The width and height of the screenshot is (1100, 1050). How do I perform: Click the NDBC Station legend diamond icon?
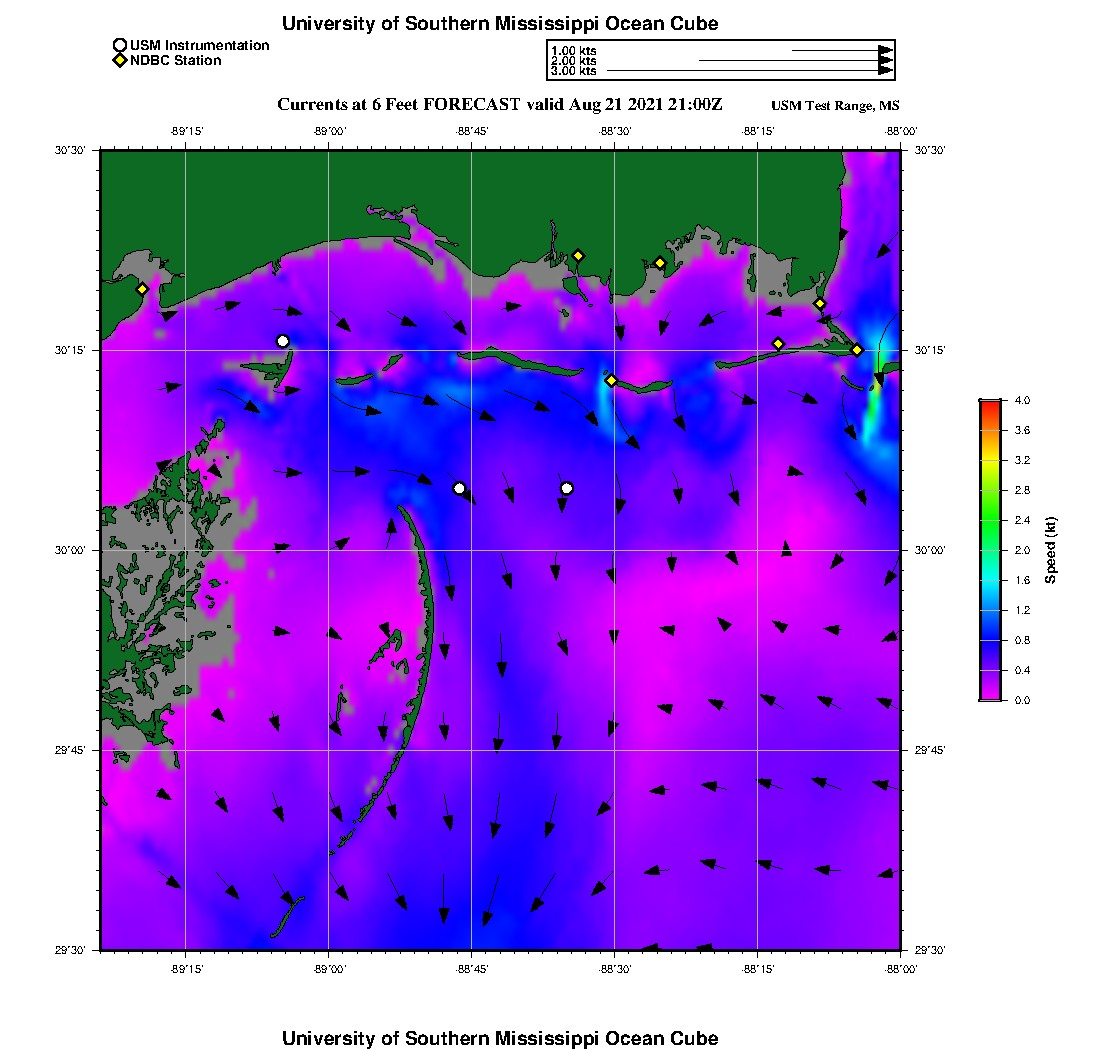tap(120, 60)
